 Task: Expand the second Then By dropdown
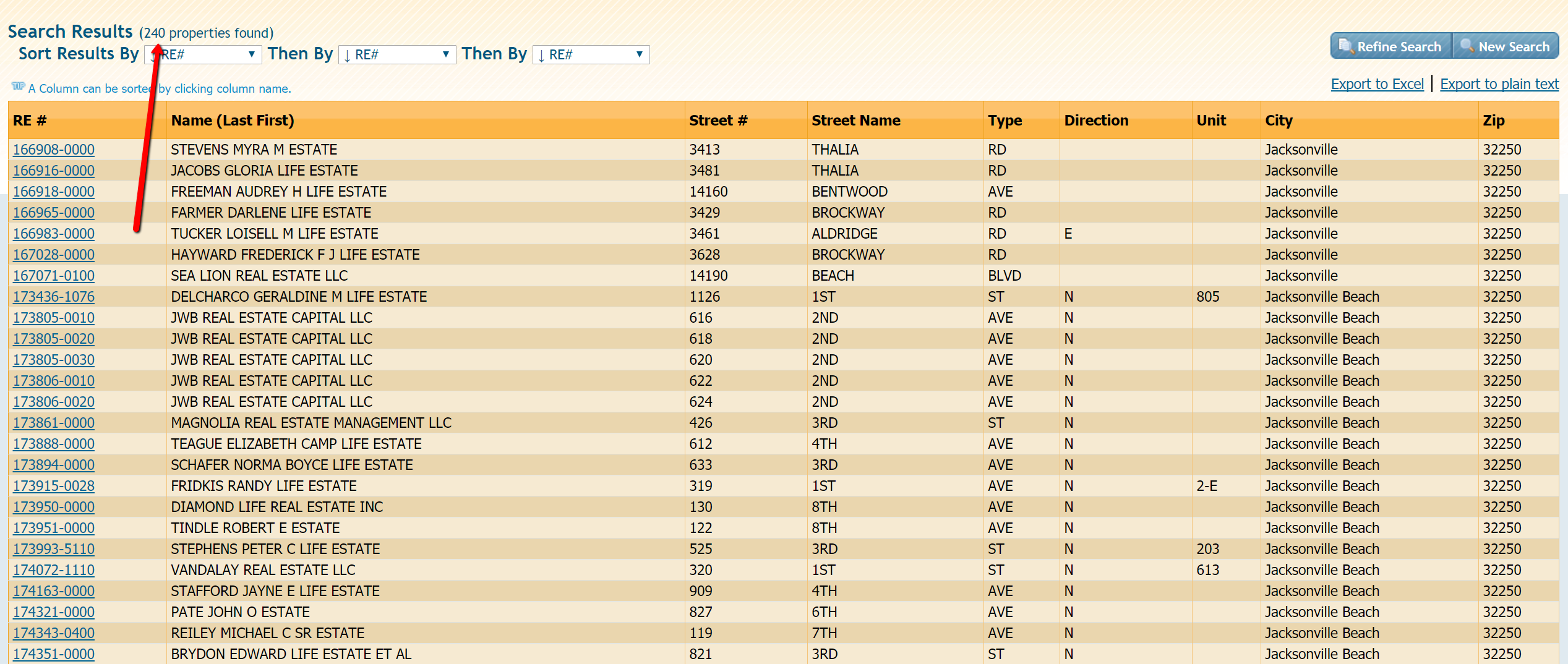[x=591, y=54]
